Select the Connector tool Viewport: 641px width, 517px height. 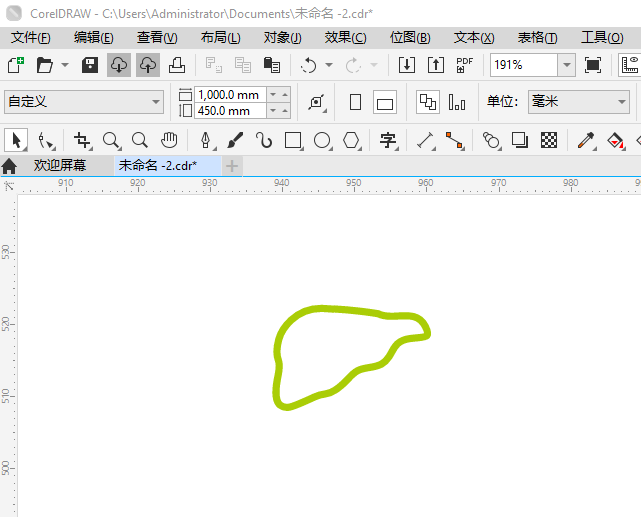point(454,140)
